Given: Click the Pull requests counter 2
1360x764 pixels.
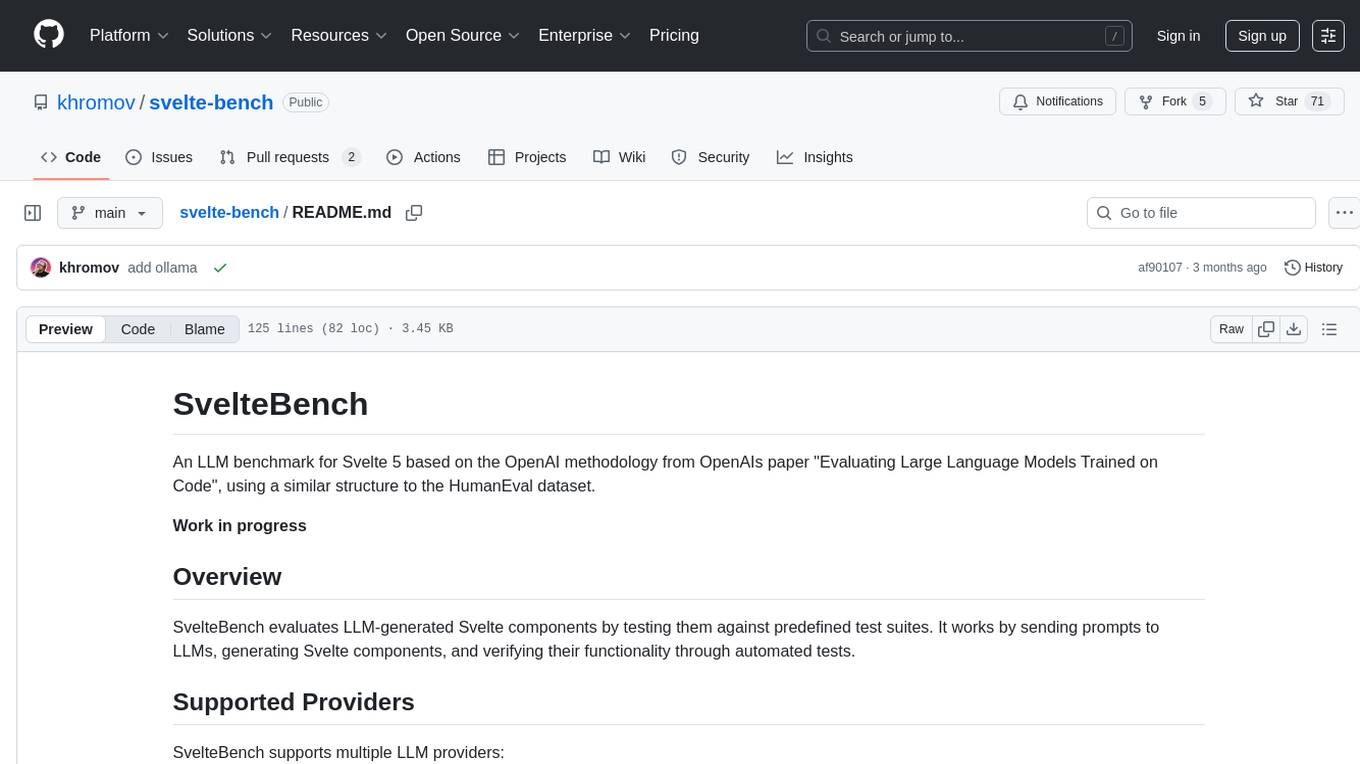Looking at the screenshot, I should tap(351, 157).
